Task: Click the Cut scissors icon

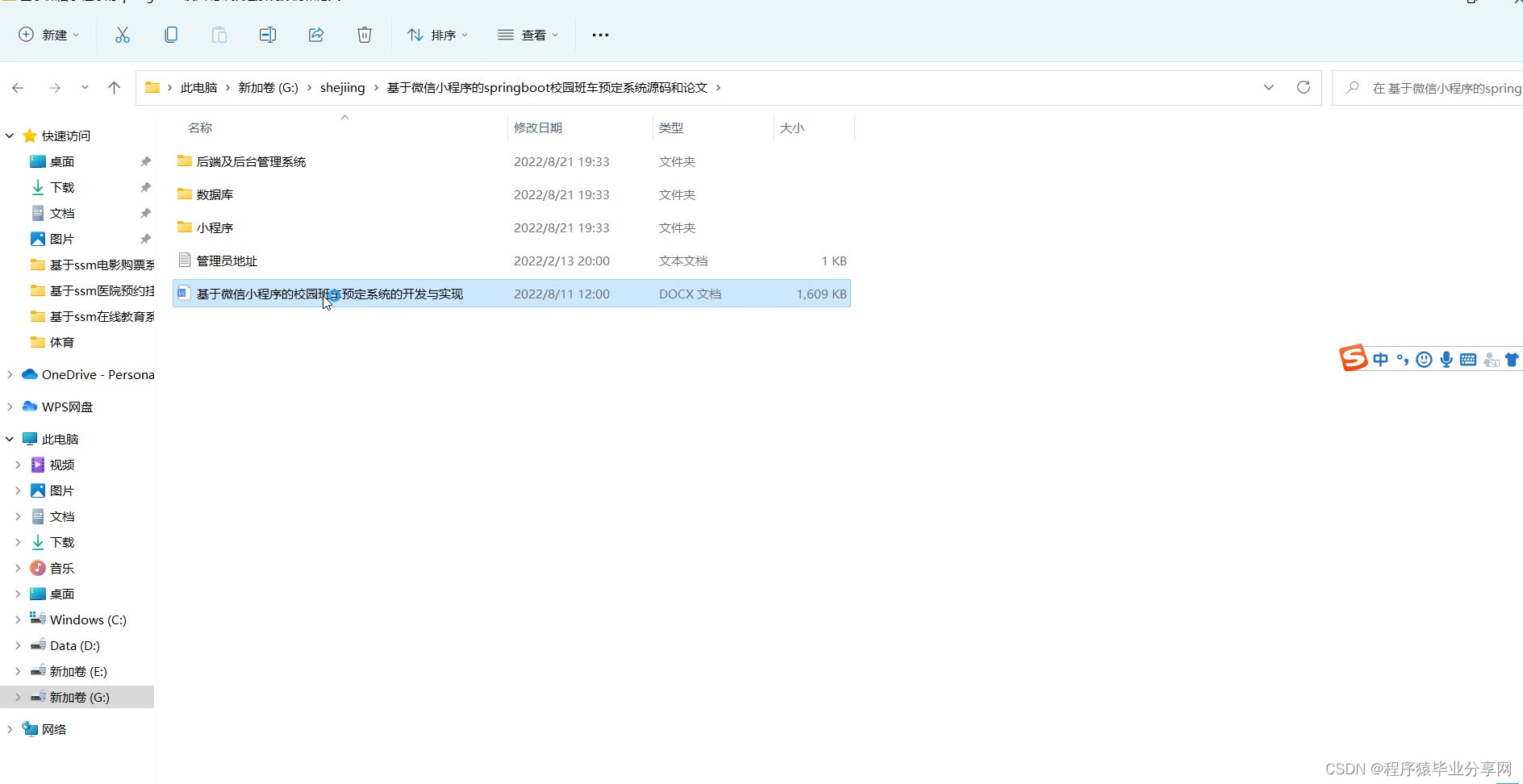Action: click(123, 35)
